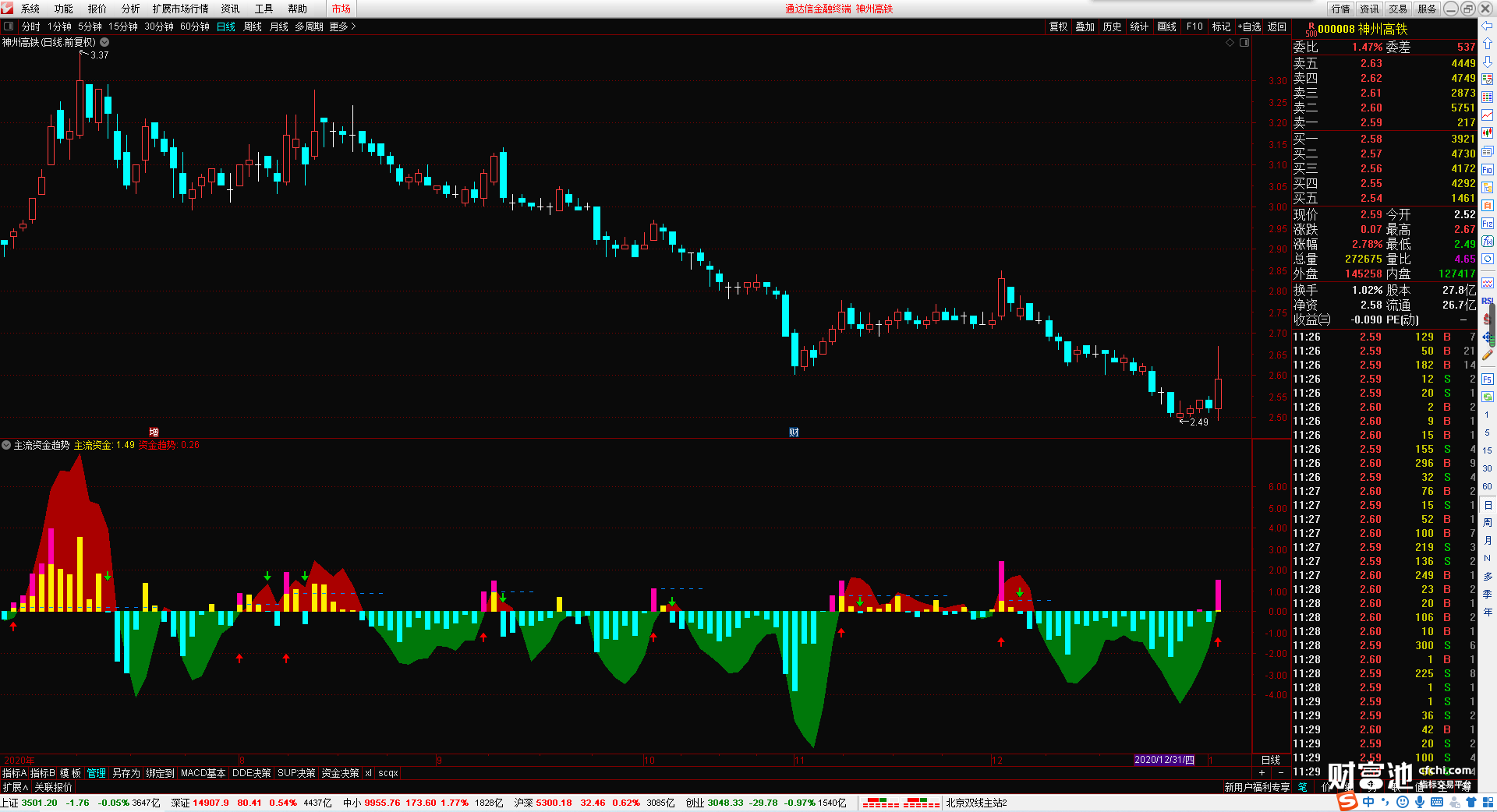Open the 分析 menu
Viewport: 1497px width, 812px height.
click(130, 9)
